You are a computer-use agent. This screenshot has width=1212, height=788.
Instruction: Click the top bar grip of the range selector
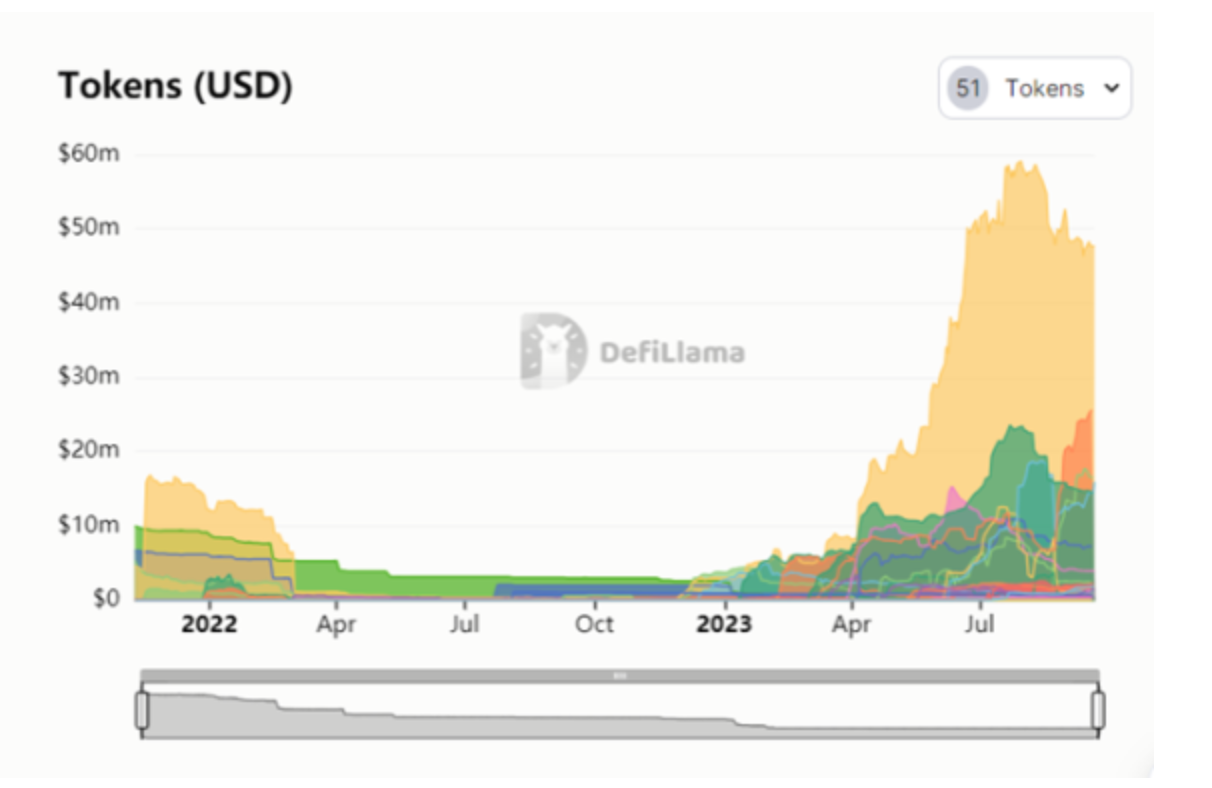(620, 676)
